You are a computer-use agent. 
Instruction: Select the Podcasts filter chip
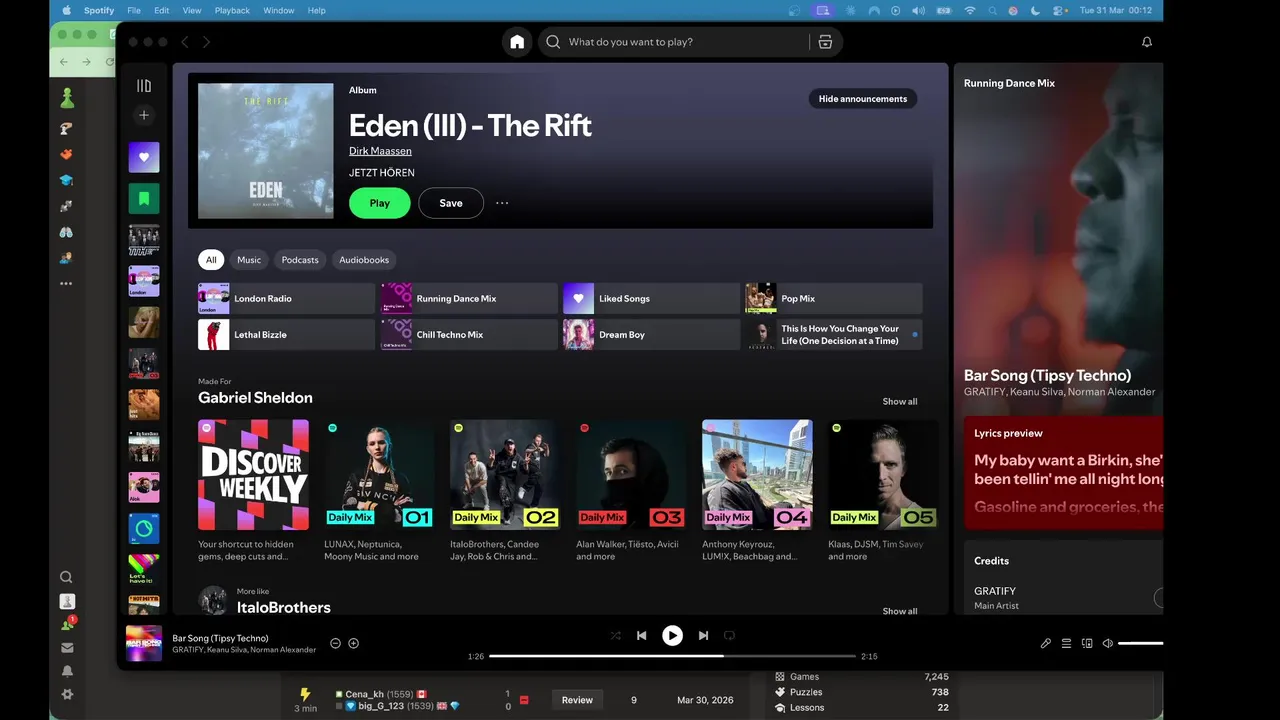[300, 260]
